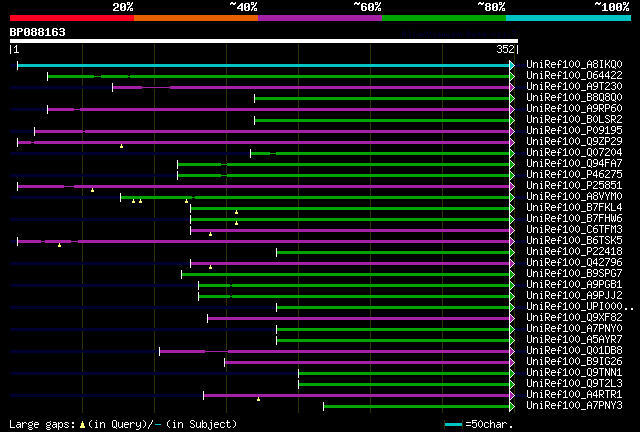
Task: Click the cyan ~100% identity legend segment
Action: click(x=568, y=18)
